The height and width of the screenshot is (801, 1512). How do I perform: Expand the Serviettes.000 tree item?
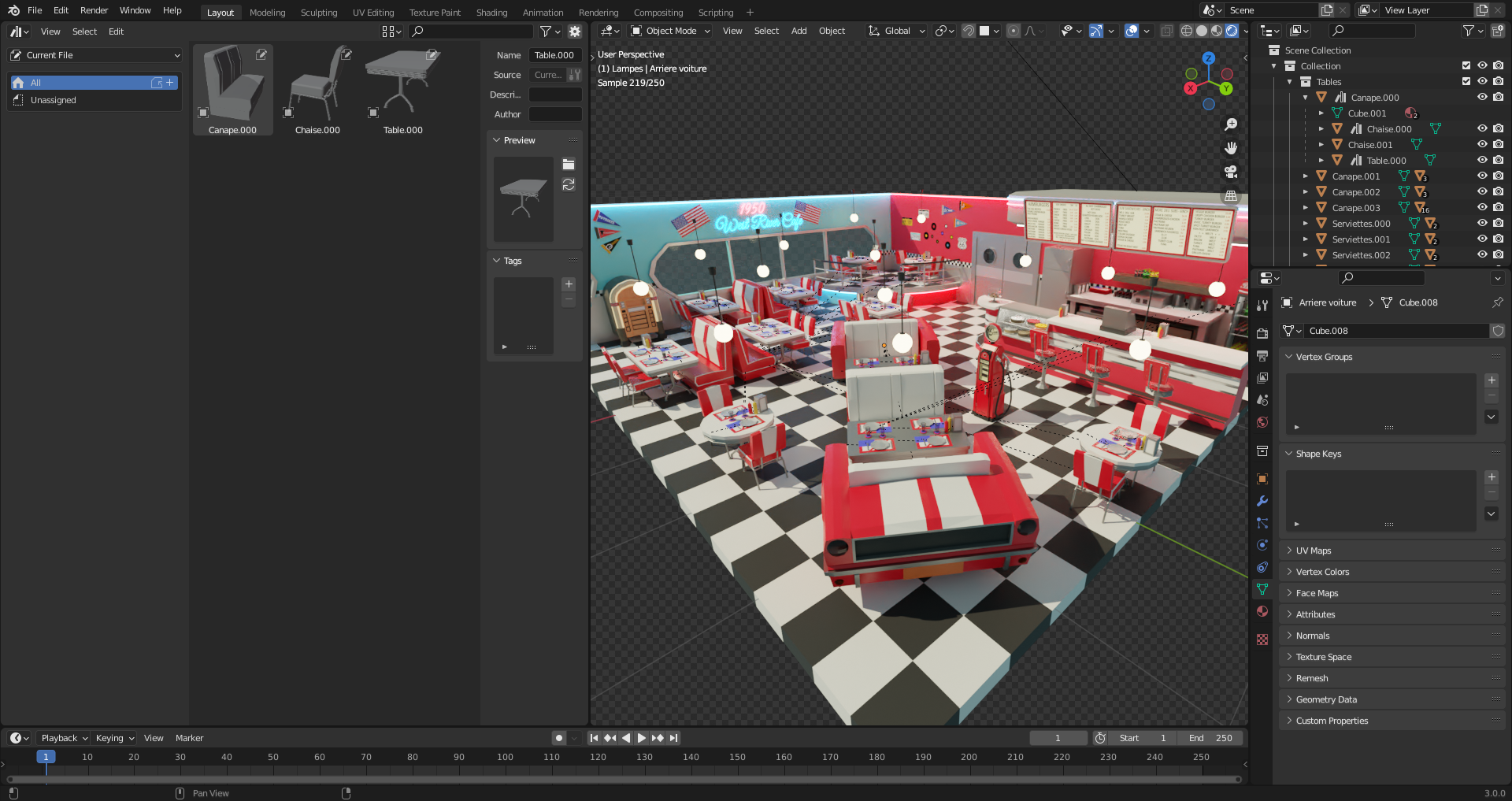pyautogui.click(x=1306, y=224)
